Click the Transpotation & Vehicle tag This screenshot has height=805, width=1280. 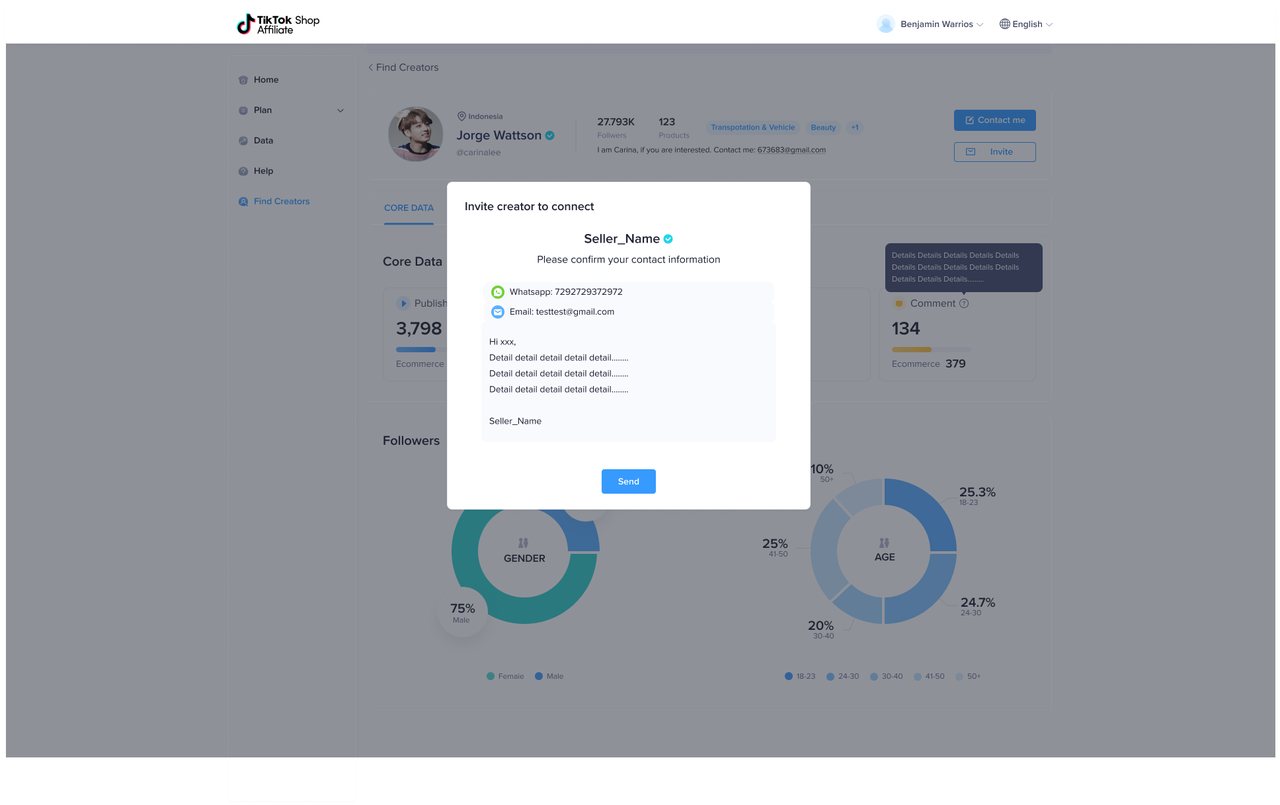[x=753, y=127]
